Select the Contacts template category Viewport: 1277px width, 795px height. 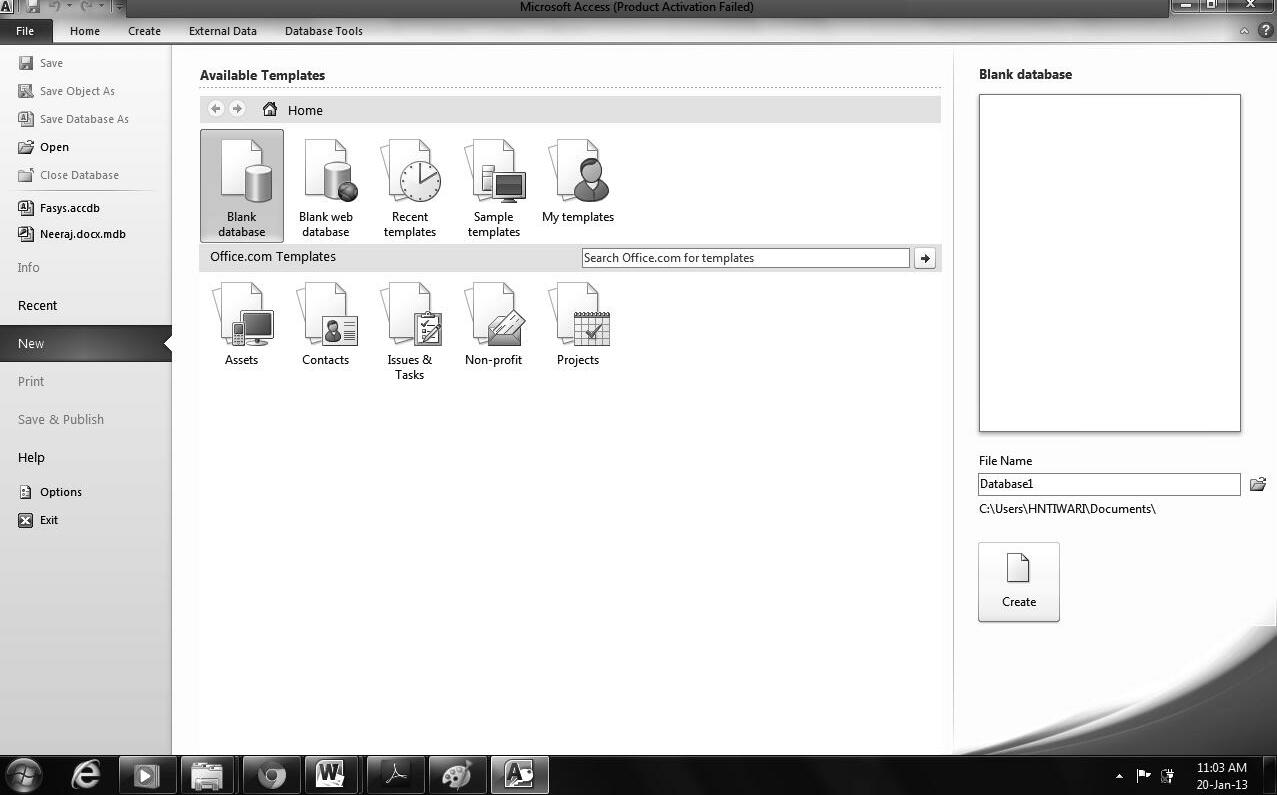click(326, 324)
